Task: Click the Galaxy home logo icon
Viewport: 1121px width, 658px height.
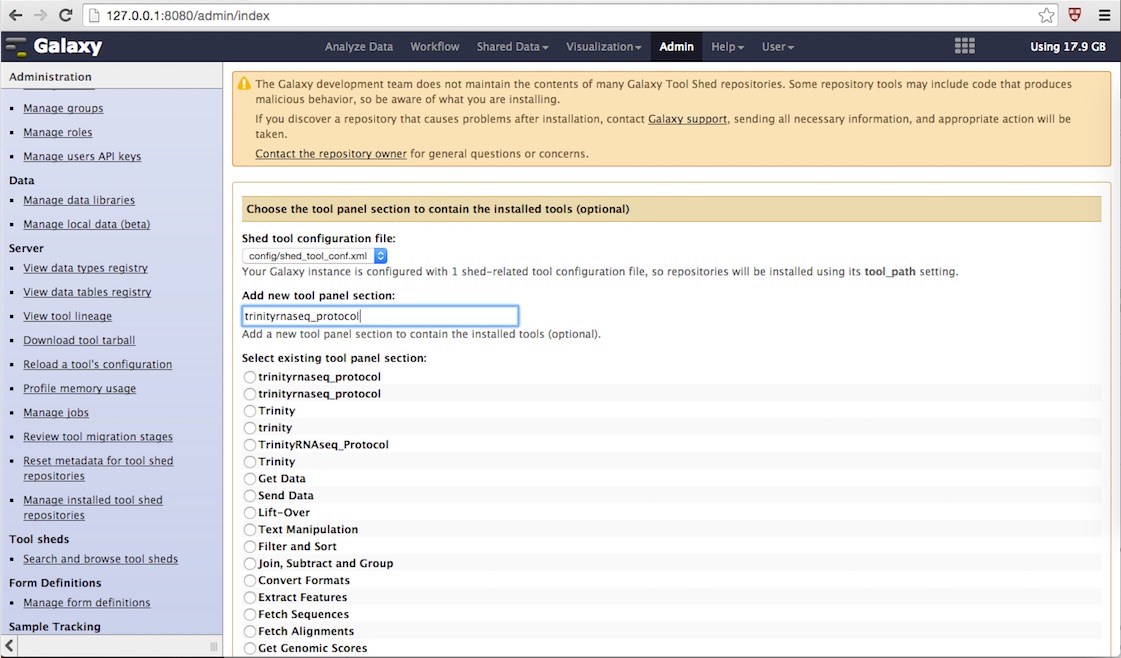Action: pos(16,46)
